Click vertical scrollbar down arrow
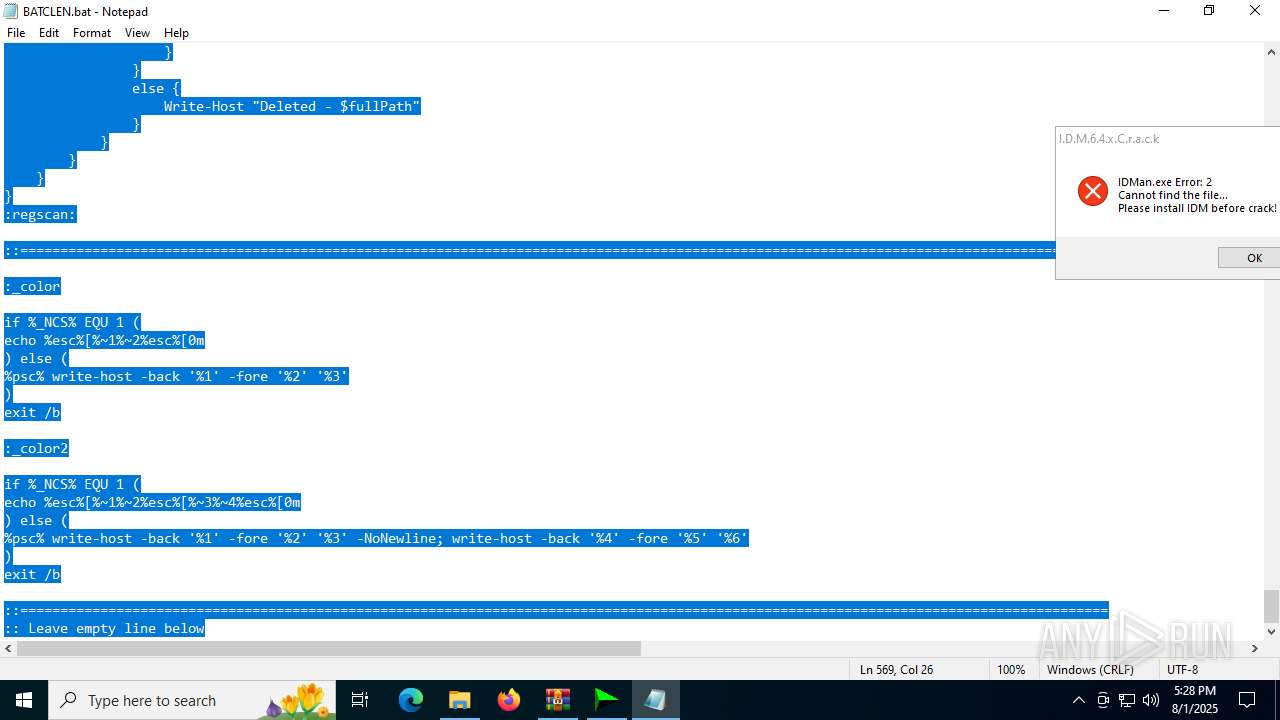Screen dimensions: 1280x720 pyautogui.click(x=1271, y=631)
